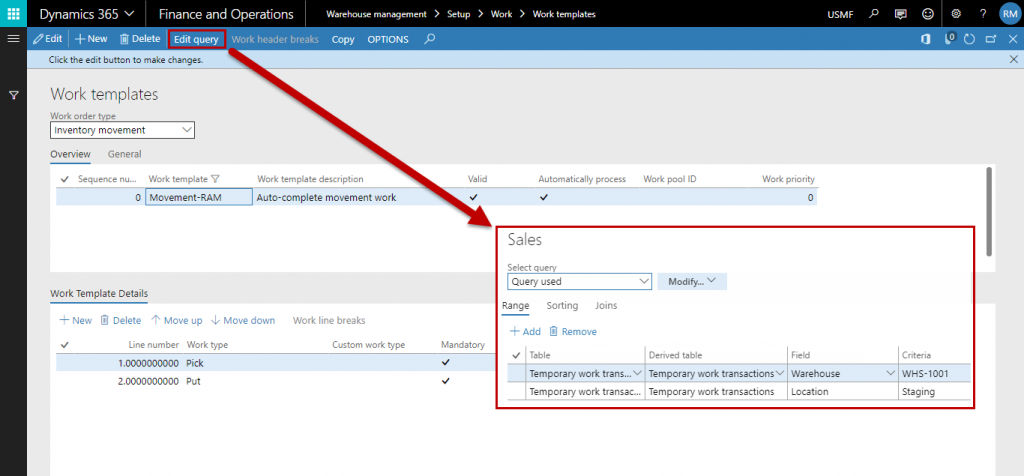Click Move up in details toolbar

[x=177, y=321]
